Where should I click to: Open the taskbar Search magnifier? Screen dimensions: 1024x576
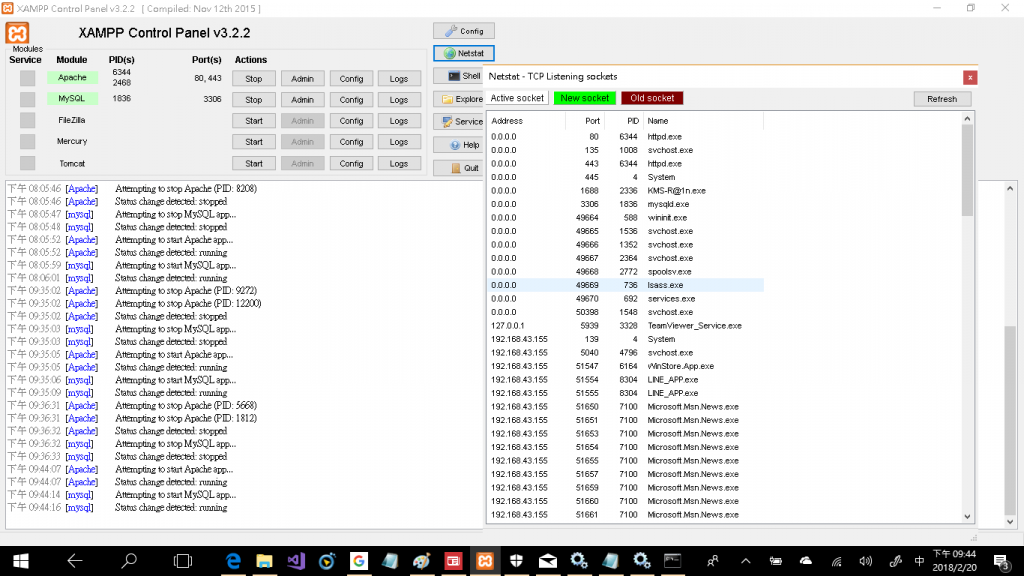(129, 561)
